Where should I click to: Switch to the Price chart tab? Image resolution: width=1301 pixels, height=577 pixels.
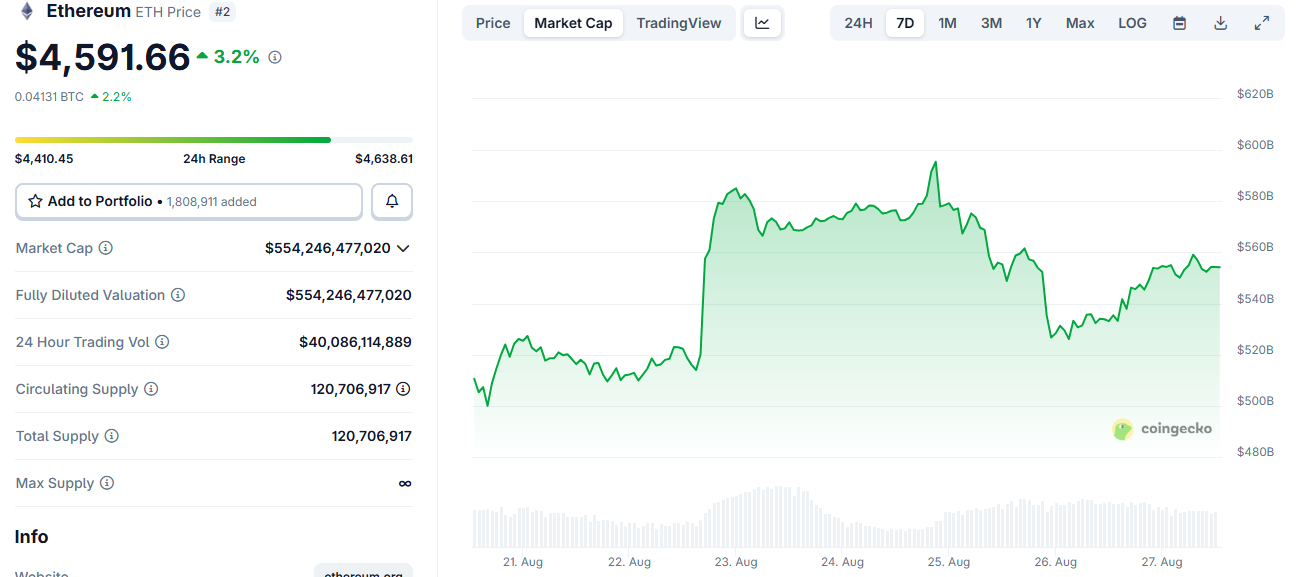[493, 23]
